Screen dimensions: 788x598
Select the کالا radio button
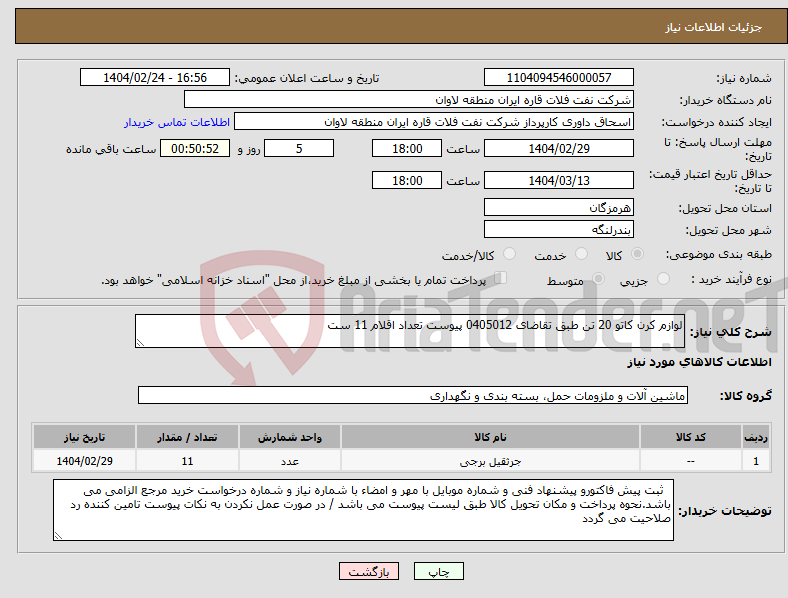pyautogui.click(x=637, y=254)
